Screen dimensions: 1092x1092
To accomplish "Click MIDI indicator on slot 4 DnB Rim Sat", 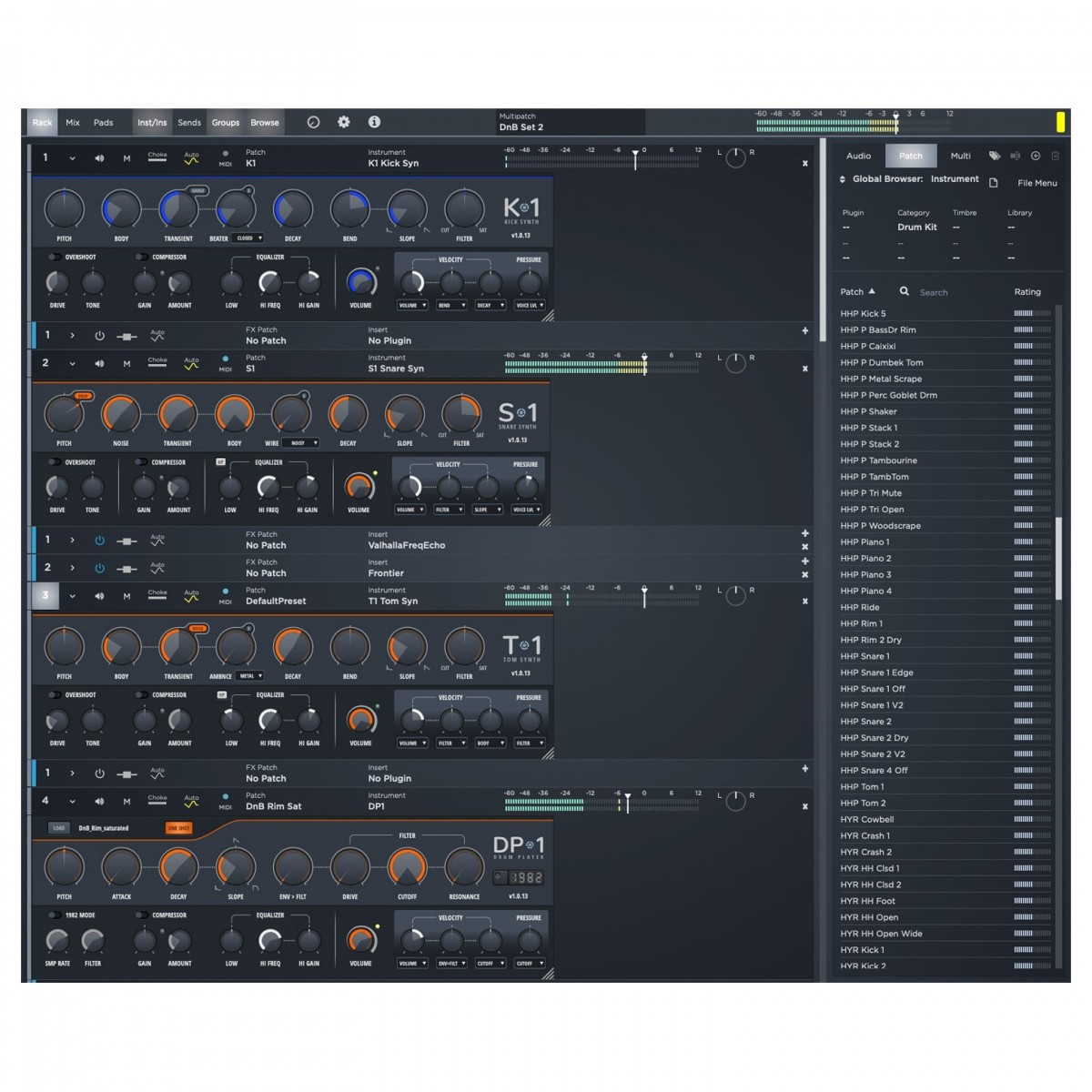I will coord(225,801).
